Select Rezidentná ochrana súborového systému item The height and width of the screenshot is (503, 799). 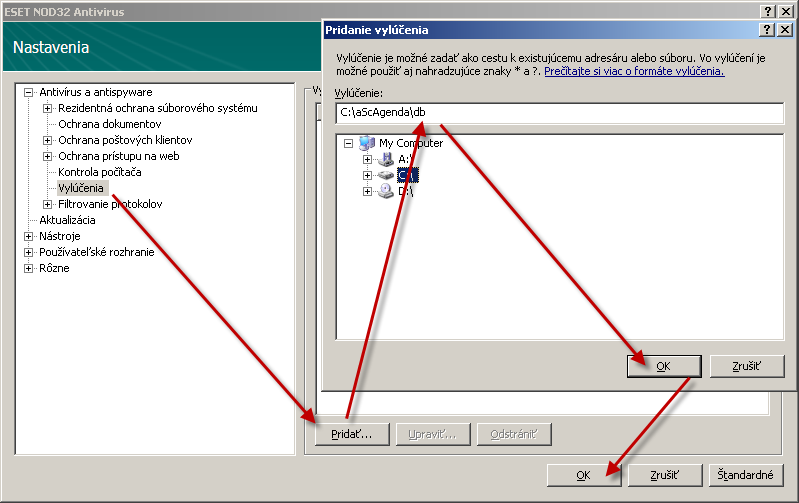click(x=158, y=108)
